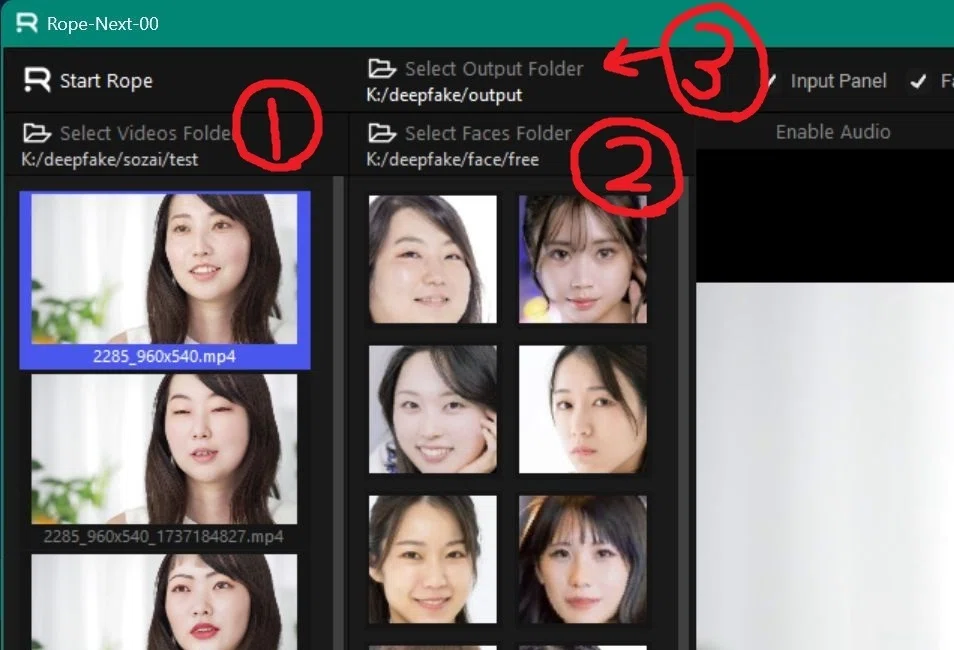Click the 2285_960x540.mp4 filename label
Image resolution: width=954 pixels, height=650 pixels.
164,356
